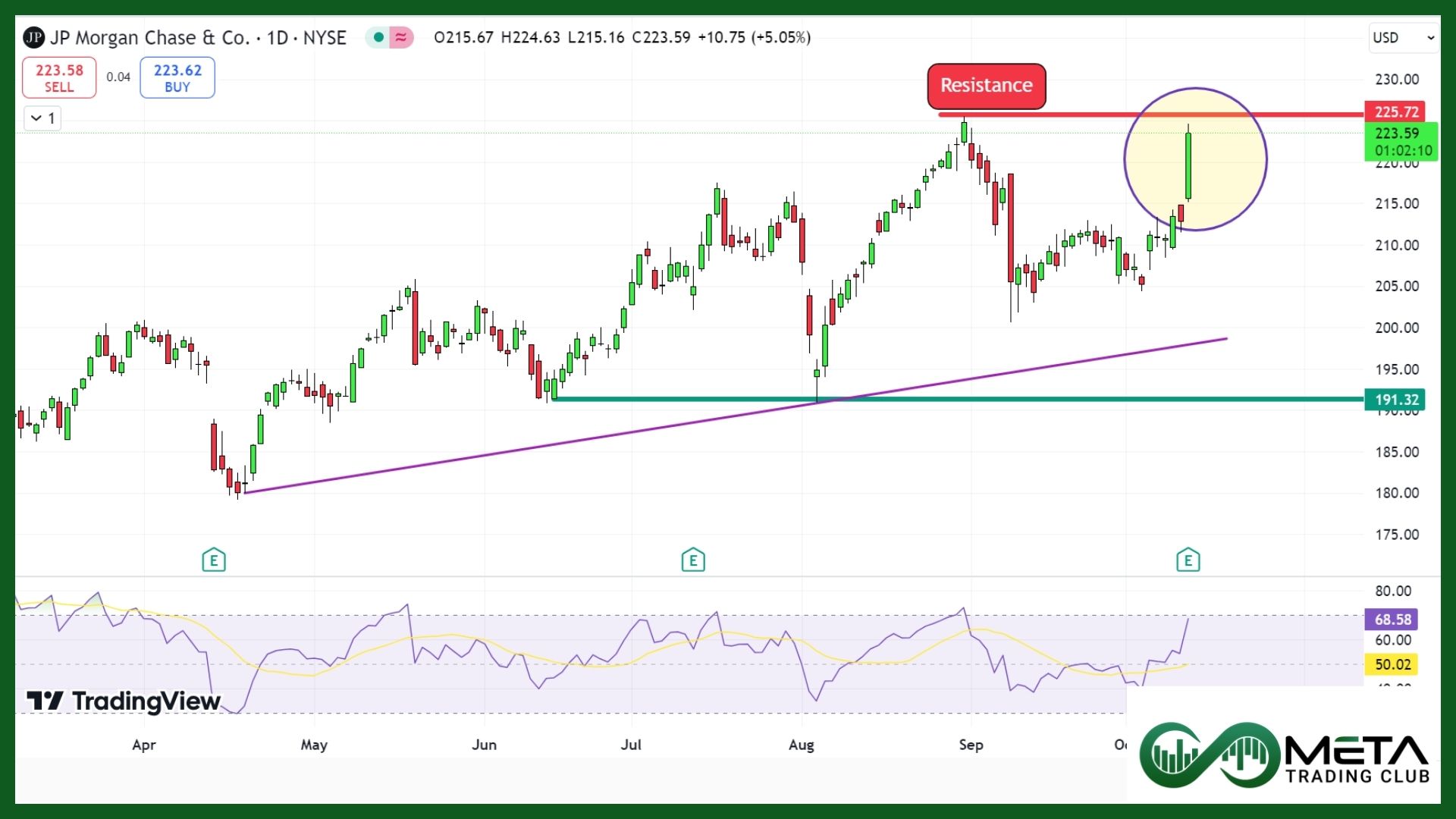Collapse the indicator legend chevron

(x=36, y=118)
